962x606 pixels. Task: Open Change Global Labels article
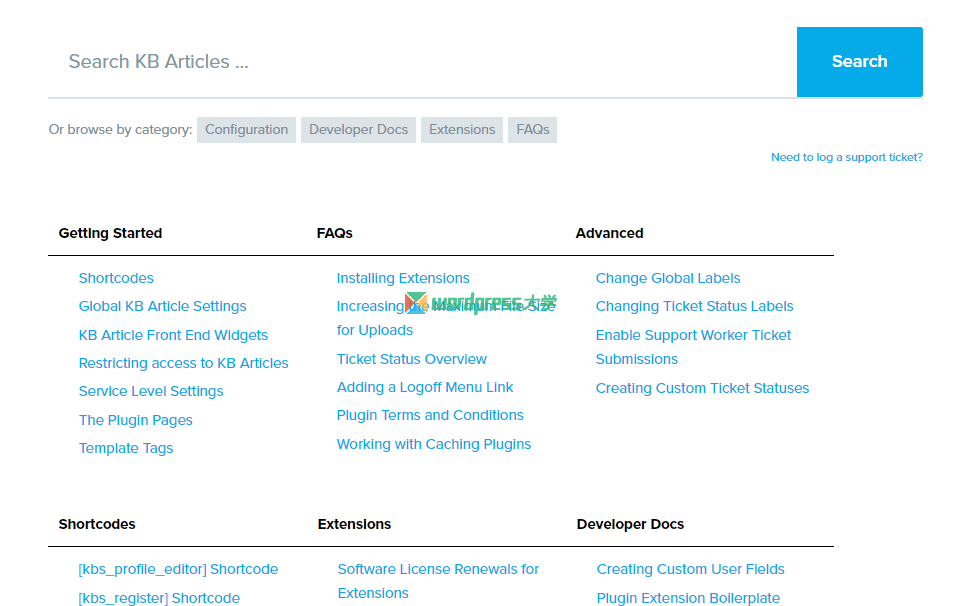tap(668, 278)
